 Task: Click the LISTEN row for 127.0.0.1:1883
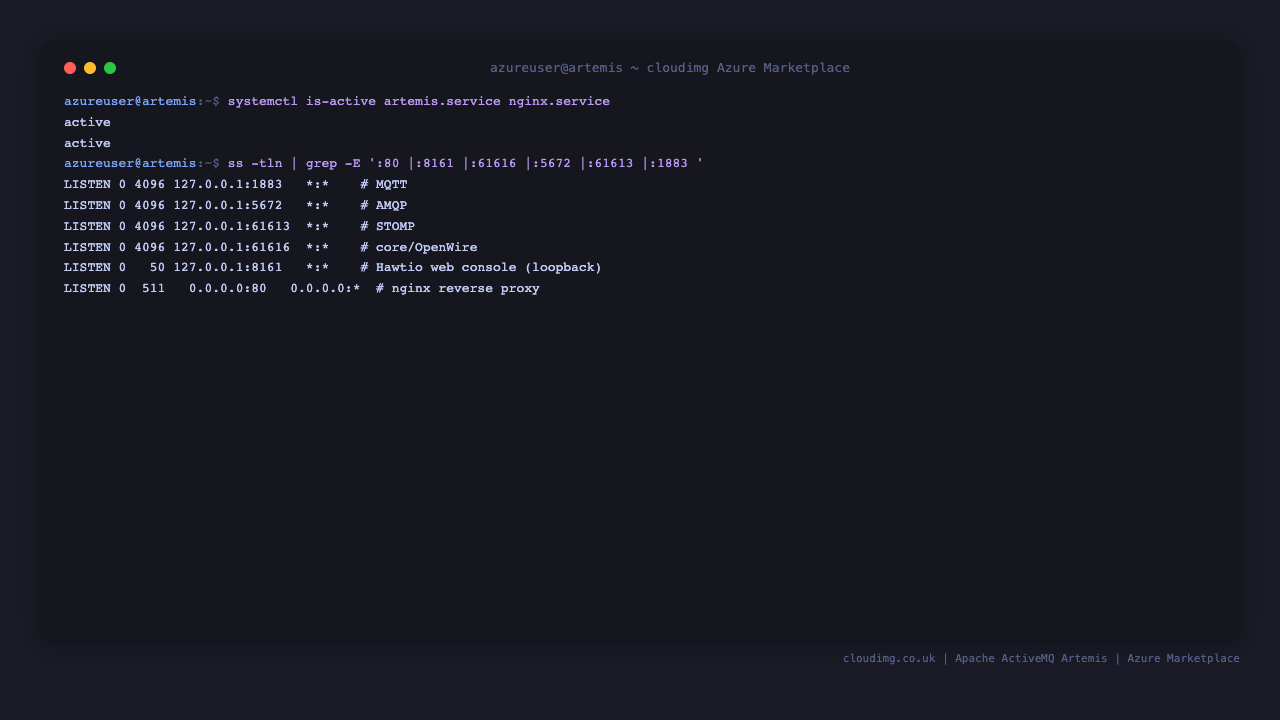pos(236,185)
